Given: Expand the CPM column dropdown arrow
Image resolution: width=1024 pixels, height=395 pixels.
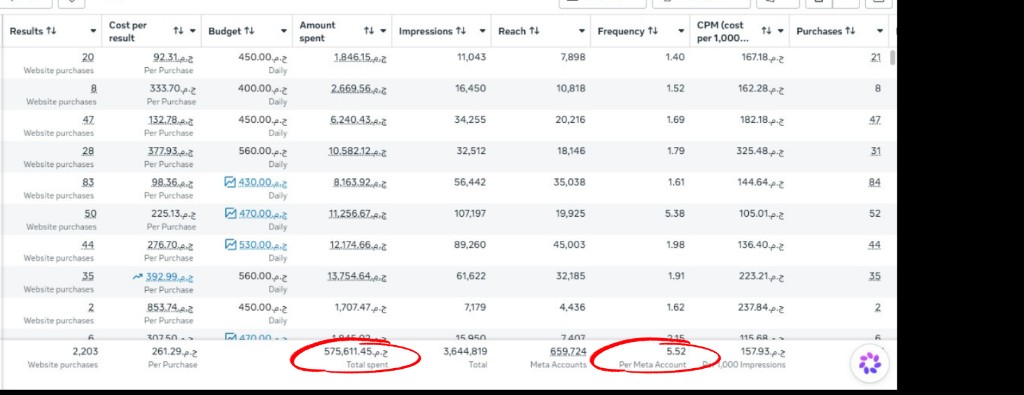Looking at the screenshot, I should tap(780, 31).
